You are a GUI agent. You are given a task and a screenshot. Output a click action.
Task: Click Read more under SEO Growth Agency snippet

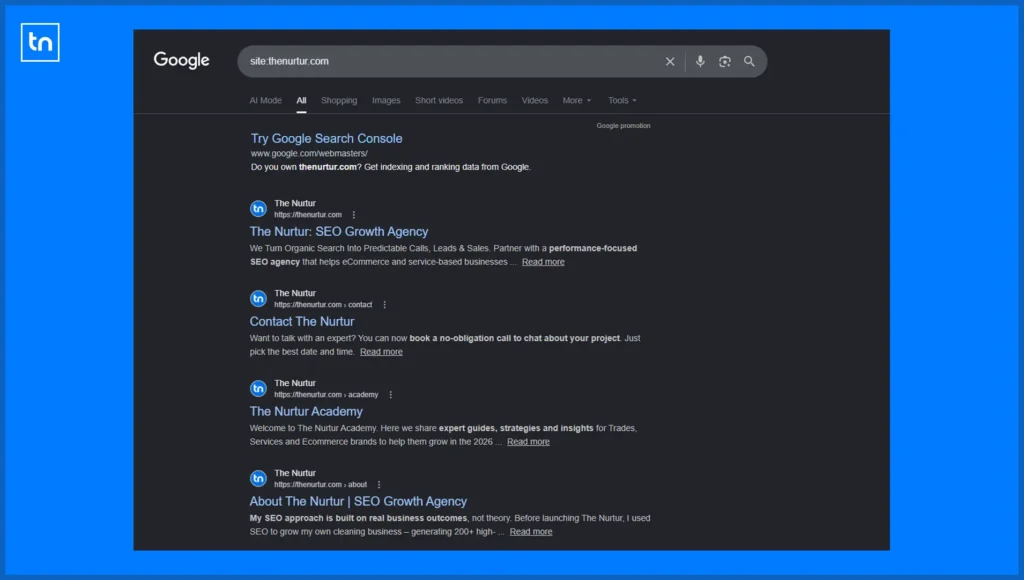coord(543,262)
